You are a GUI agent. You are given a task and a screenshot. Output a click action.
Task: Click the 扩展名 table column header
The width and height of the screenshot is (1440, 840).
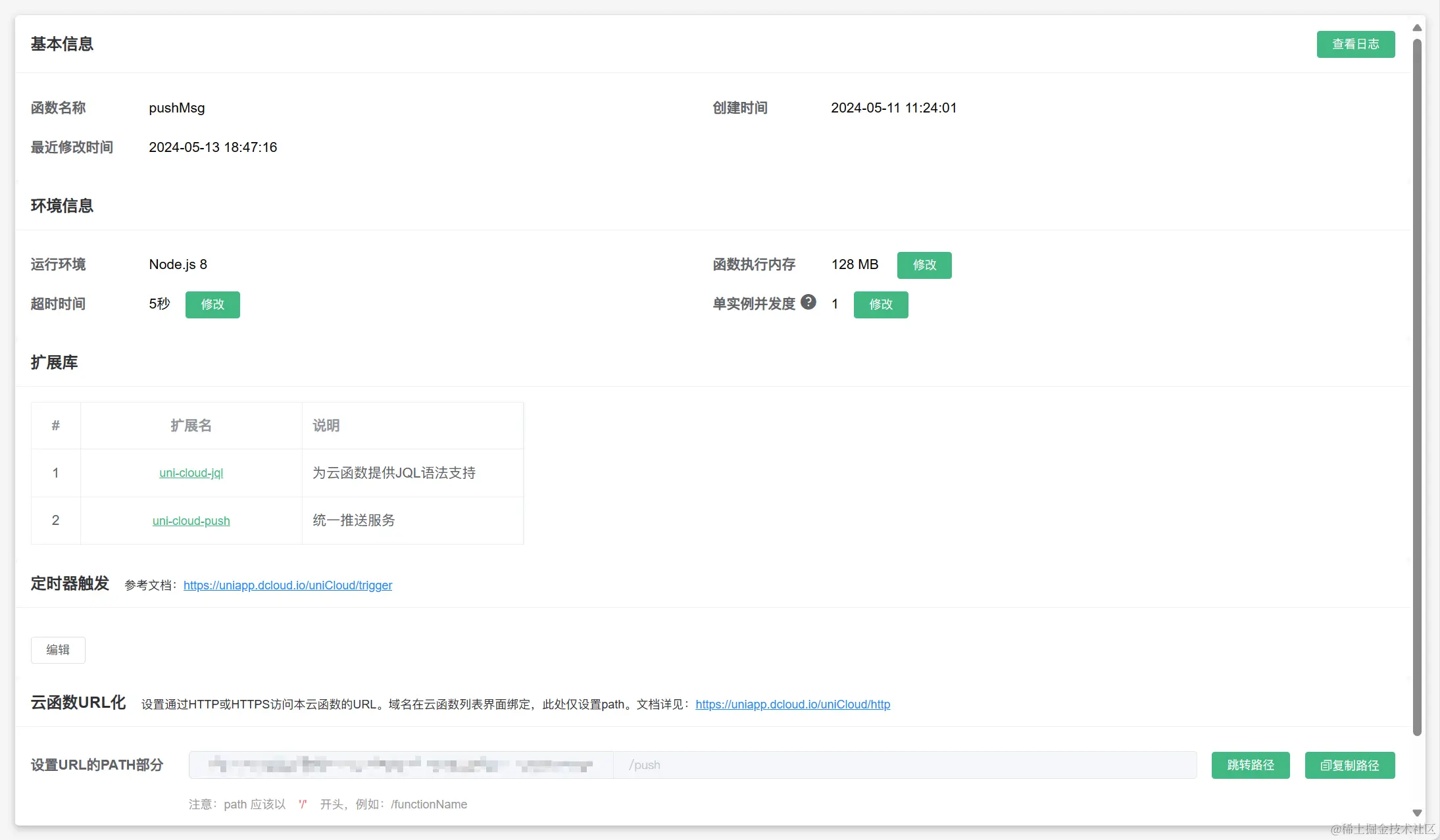point(191,426)
